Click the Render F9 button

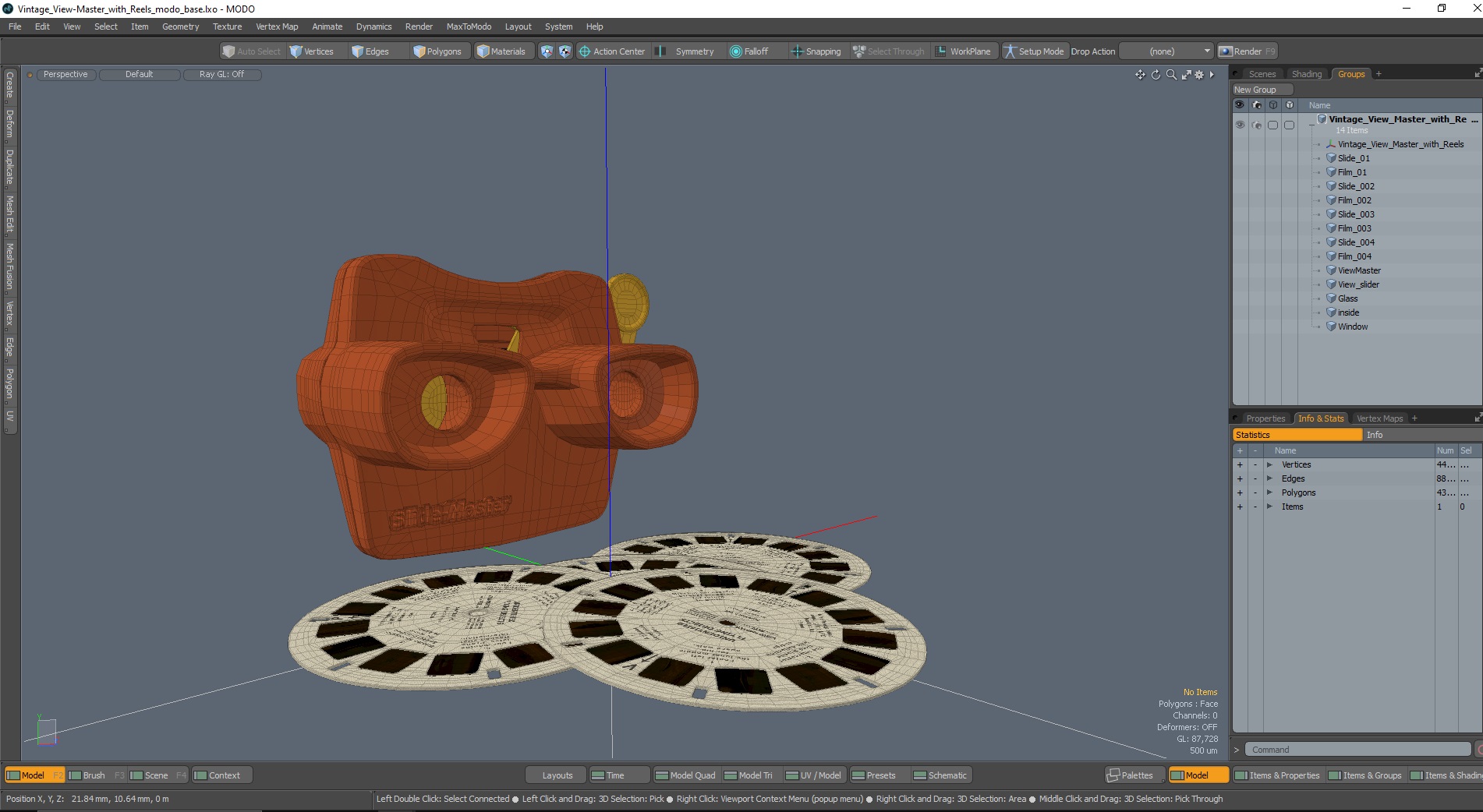[x=1248, y=51]
